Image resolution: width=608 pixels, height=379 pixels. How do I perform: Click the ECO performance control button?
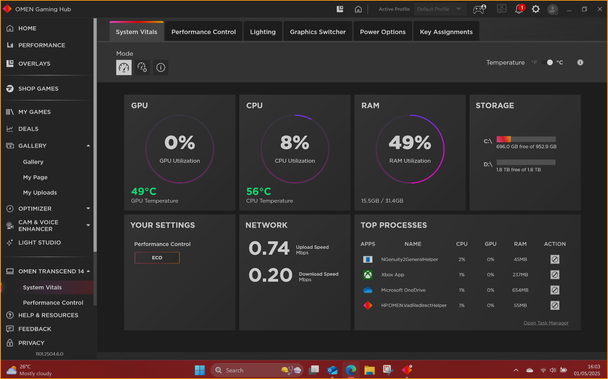click(157, 258)
